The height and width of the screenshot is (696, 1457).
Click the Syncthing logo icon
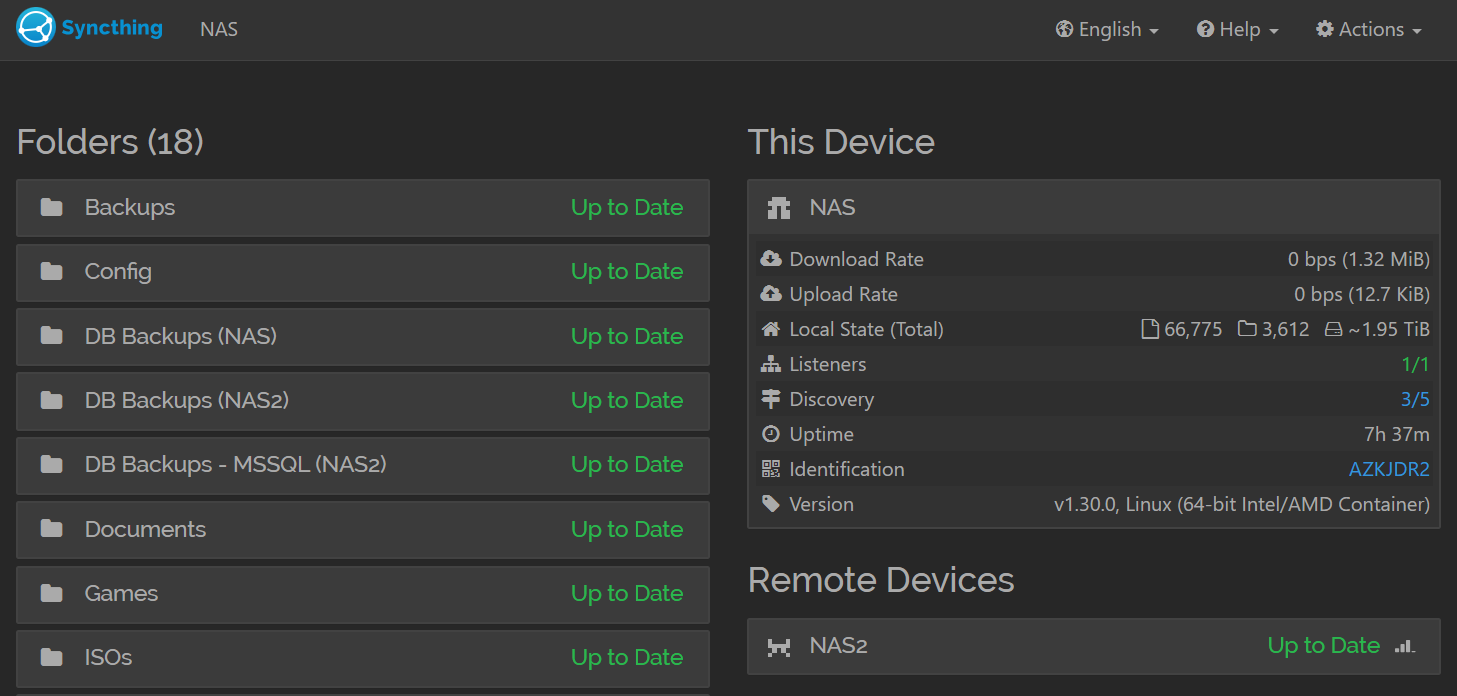pyautogui.click(x=36, y=28)
